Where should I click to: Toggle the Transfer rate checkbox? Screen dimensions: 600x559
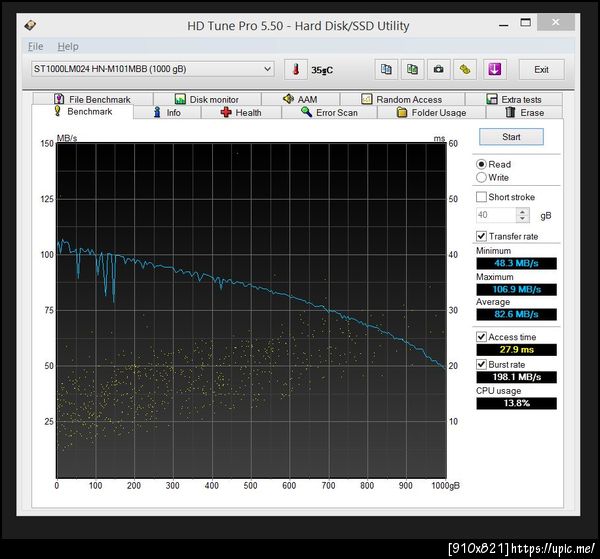pos(481,236)
